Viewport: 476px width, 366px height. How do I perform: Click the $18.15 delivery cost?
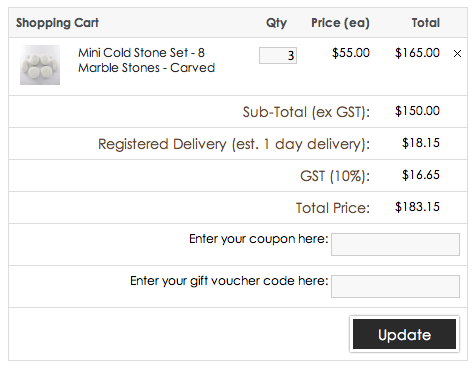pyautogui.click(x=421, y=143)
